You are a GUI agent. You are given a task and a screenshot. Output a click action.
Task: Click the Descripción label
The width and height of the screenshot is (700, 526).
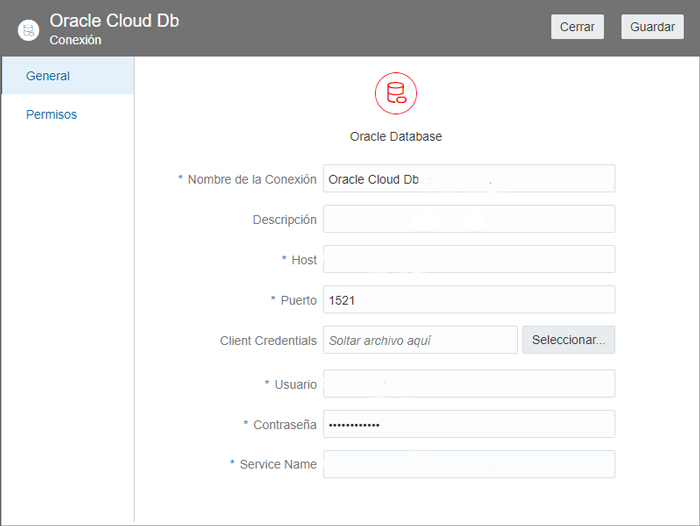pyautogui.click(x=284, y=220)
